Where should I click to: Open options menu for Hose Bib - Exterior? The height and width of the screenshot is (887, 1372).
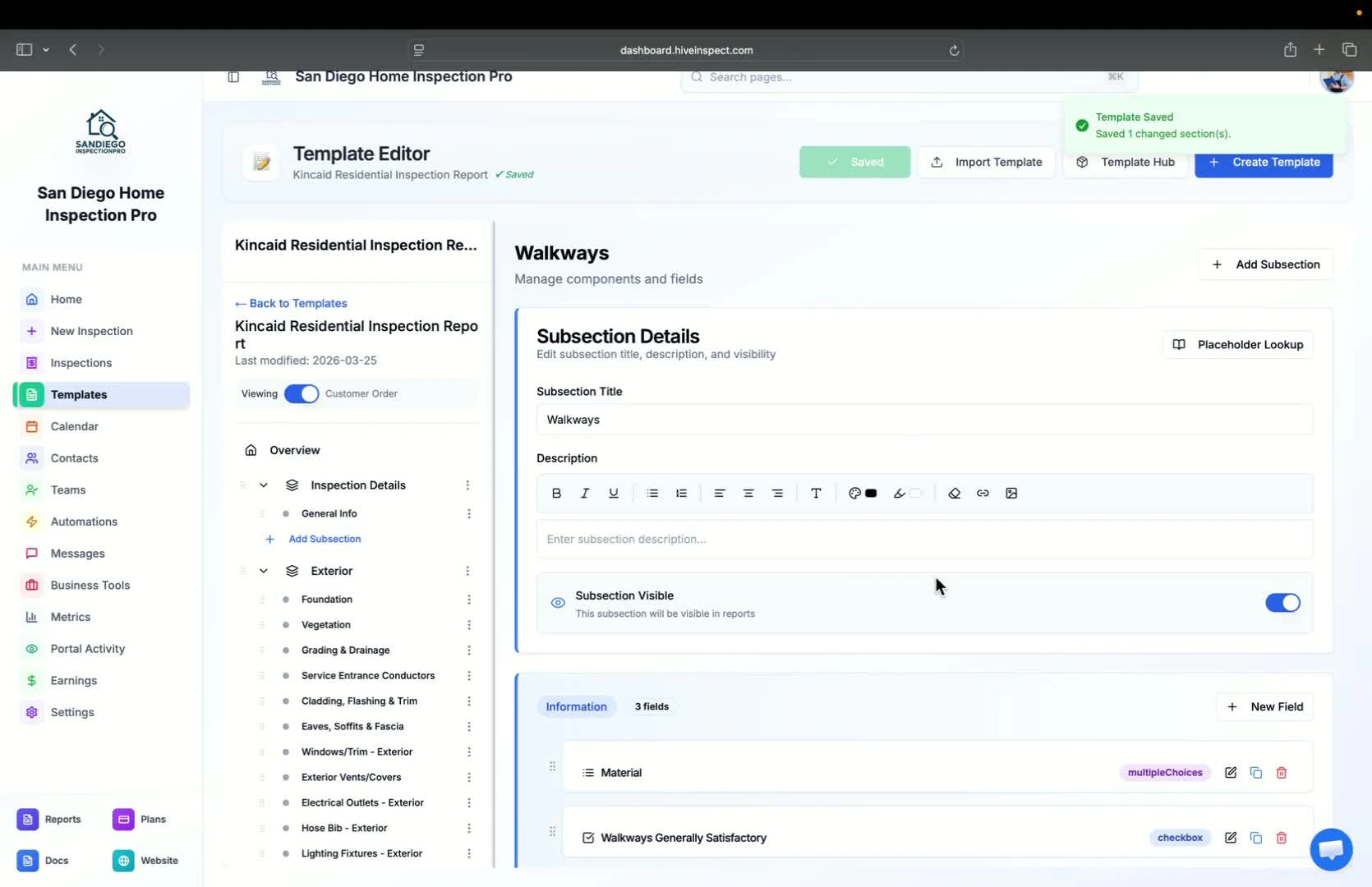click(x=469, y=829)
